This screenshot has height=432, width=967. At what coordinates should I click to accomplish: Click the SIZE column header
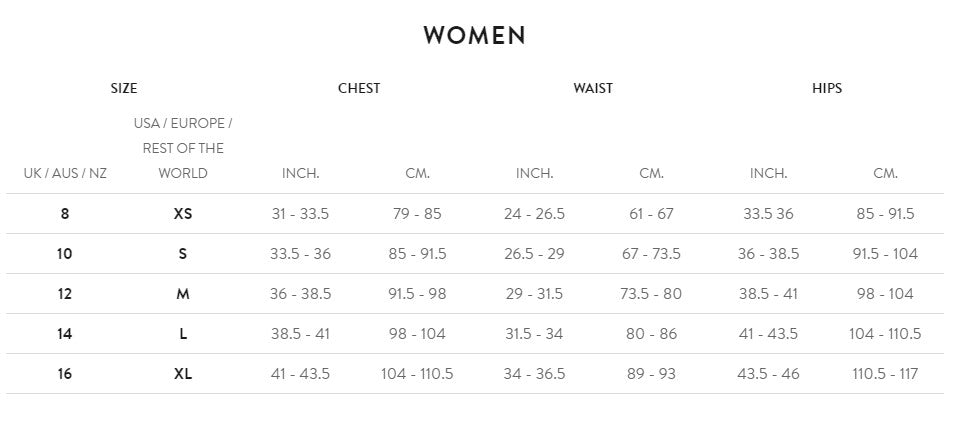click(124, 88)
